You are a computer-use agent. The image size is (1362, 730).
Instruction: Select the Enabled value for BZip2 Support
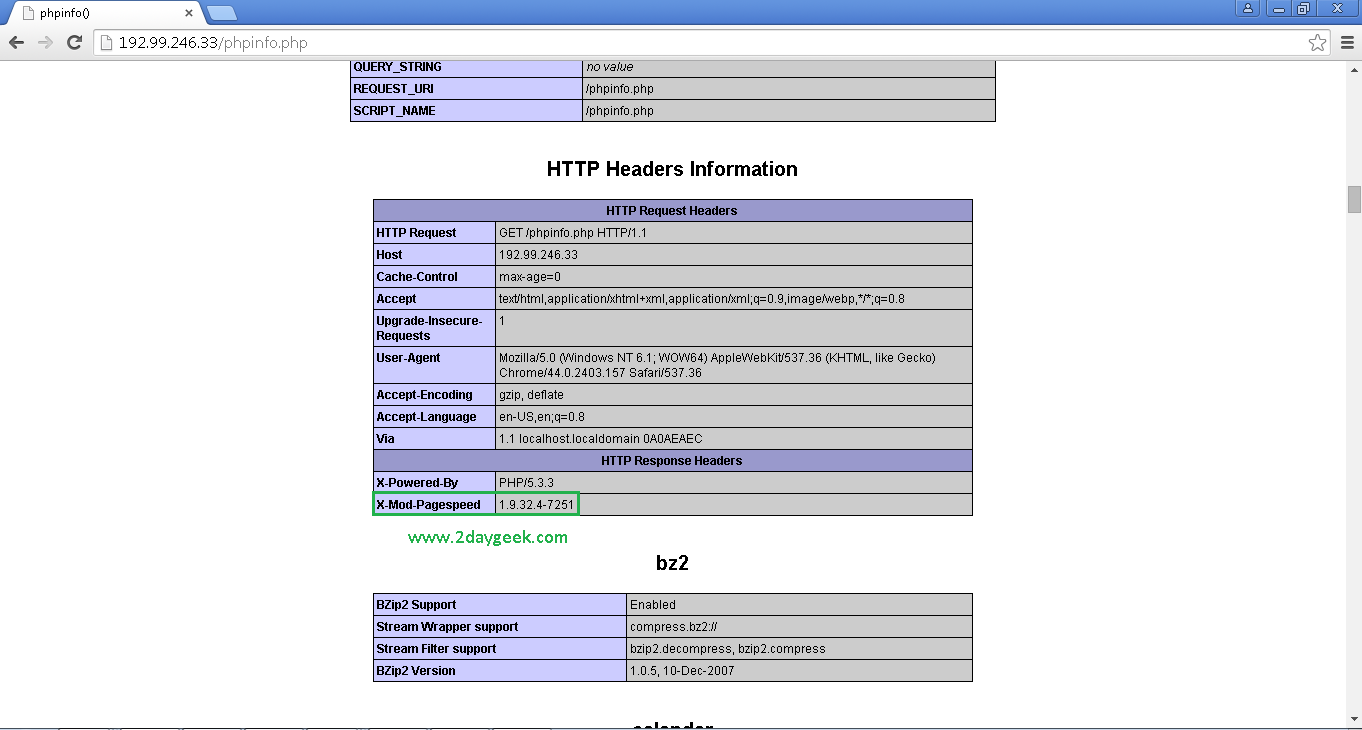[653, 605]
